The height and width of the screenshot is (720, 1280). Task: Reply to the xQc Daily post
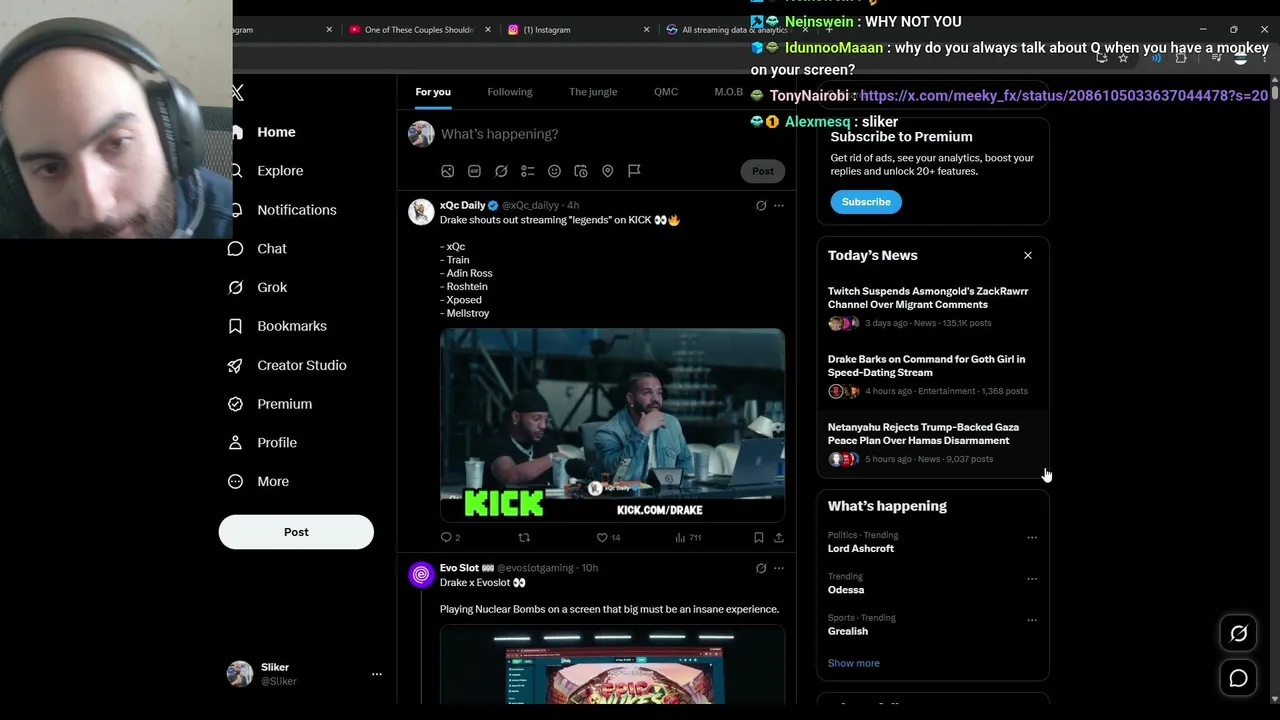[x=447, y=538]
